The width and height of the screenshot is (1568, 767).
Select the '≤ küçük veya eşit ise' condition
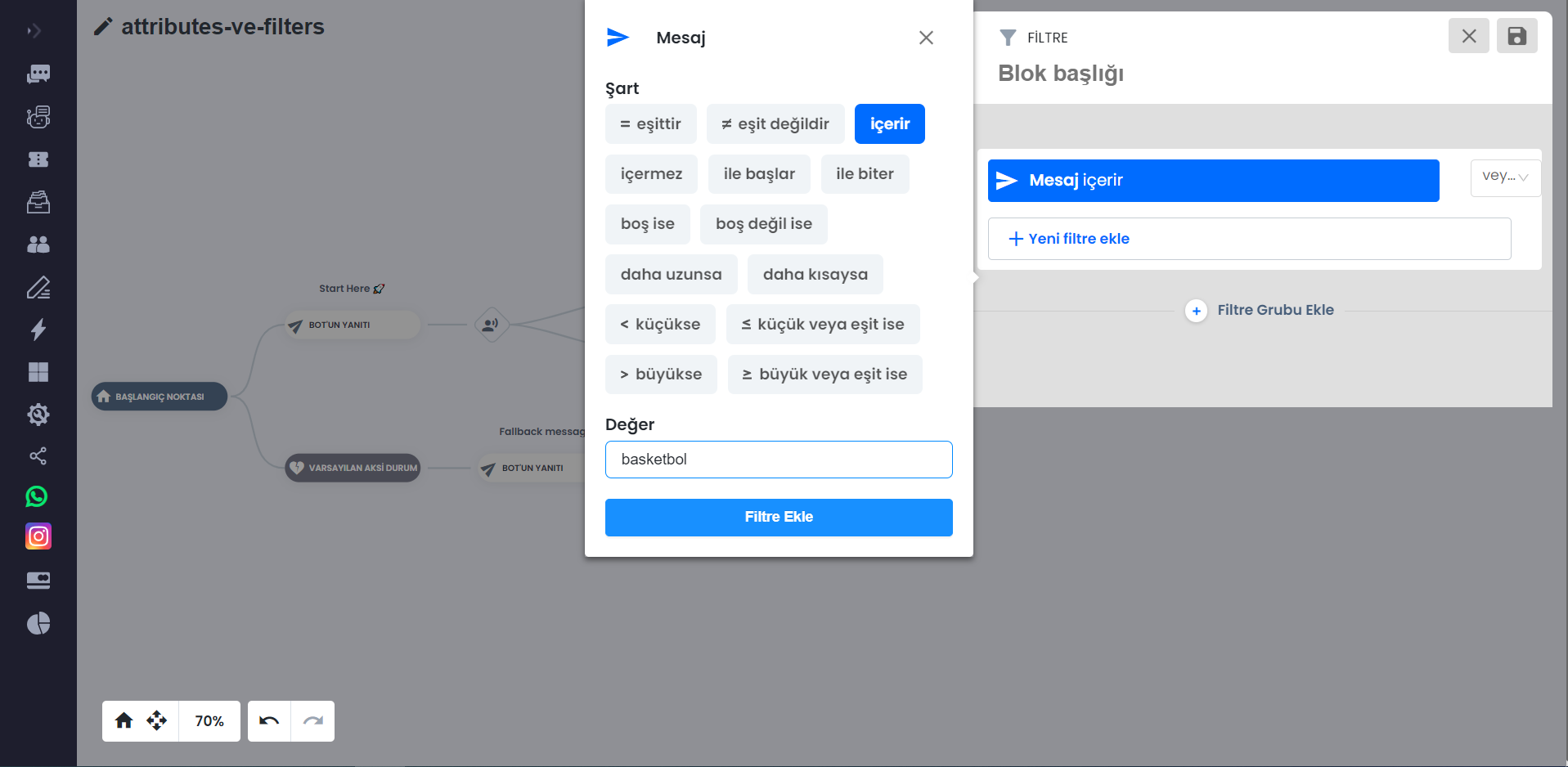tap(823, 325)
